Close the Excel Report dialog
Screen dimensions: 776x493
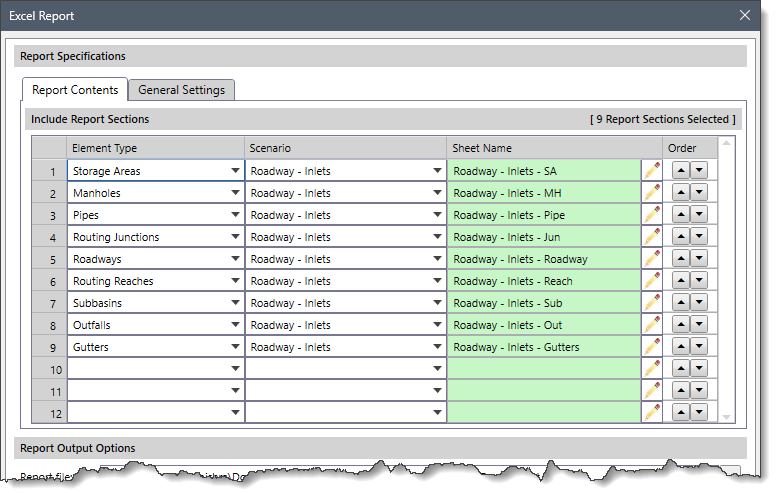tap(745, 15)
